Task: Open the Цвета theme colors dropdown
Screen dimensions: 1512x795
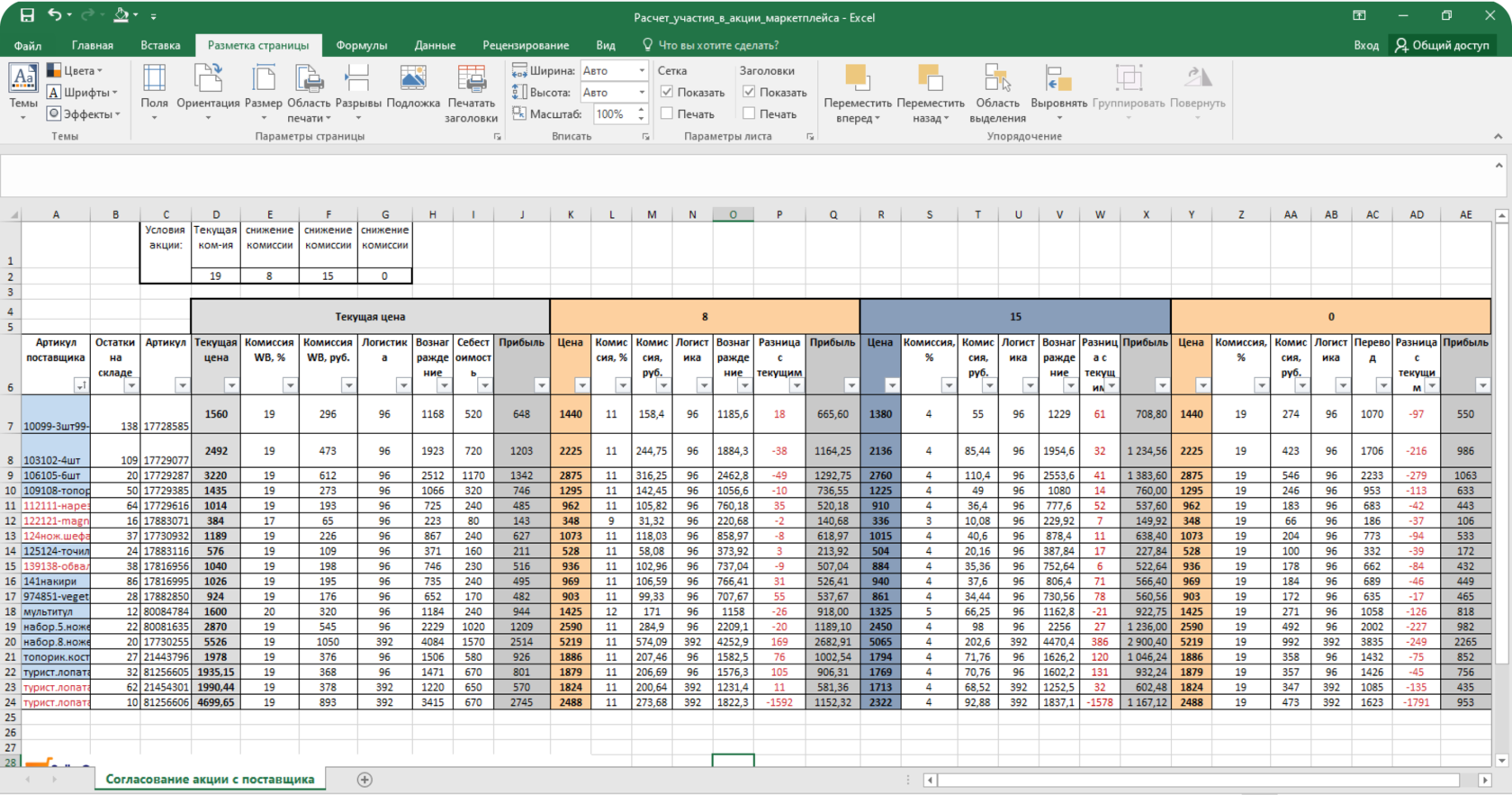Action: click(76, 70)
